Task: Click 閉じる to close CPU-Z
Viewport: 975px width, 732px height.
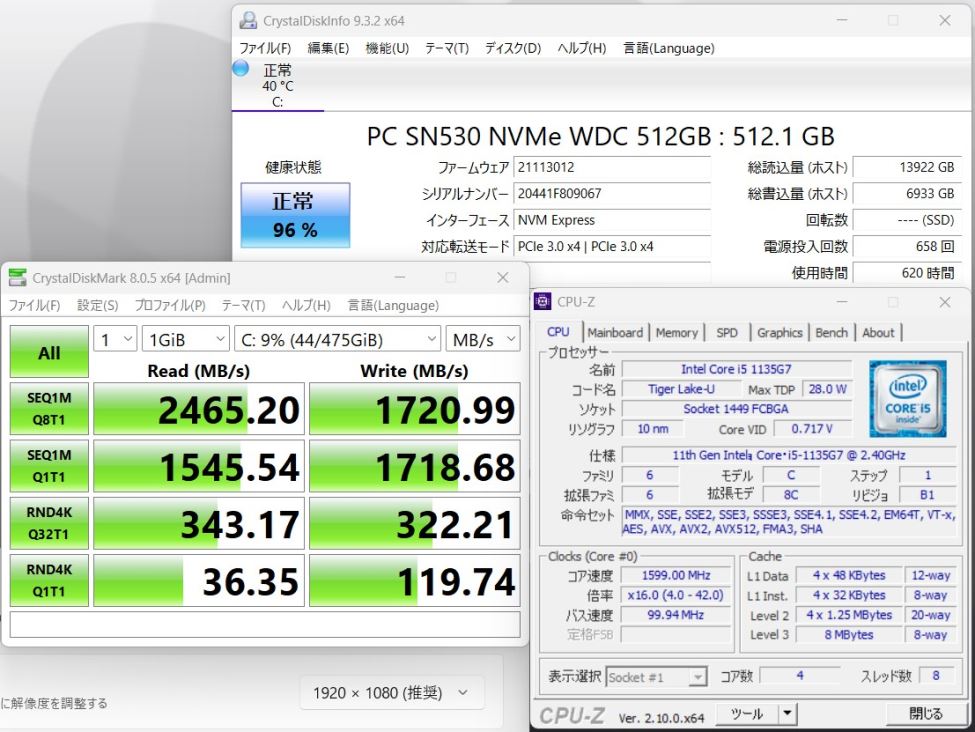Action: (x=925, y=713)
